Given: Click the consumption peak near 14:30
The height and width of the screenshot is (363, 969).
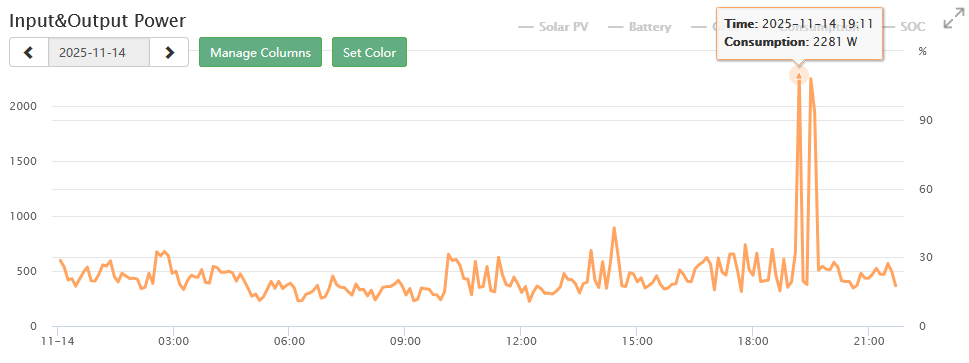Looking at the screenshot, I should pyautogui.click(x=614, y=228).
